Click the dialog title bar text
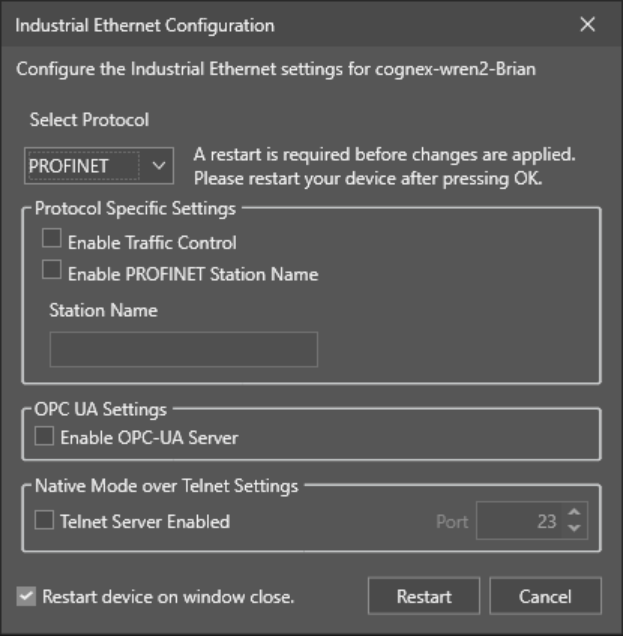The image size is (623, 636). (x=145, y=25)
